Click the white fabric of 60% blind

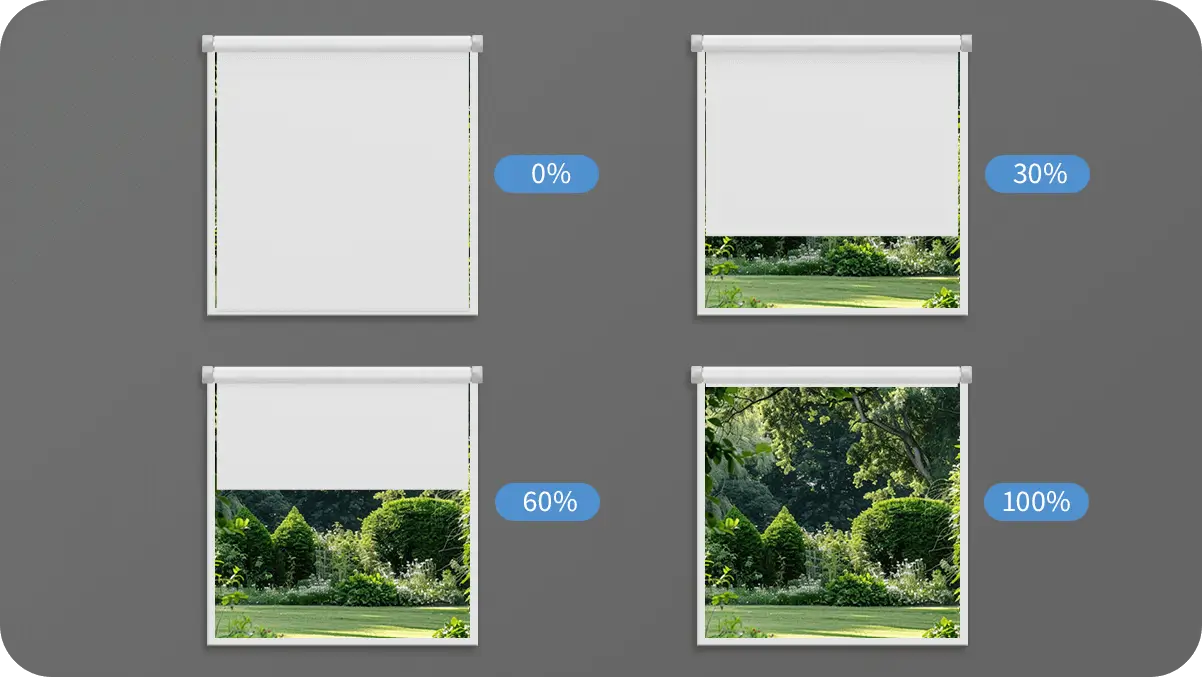point(343,436)
